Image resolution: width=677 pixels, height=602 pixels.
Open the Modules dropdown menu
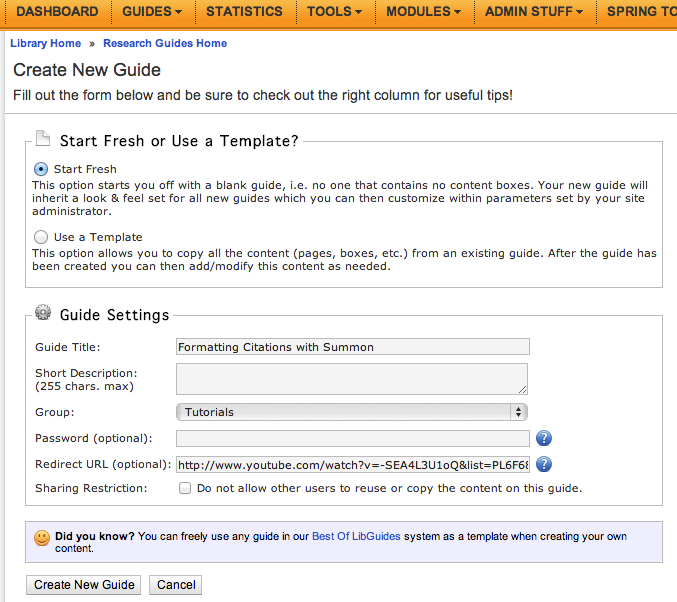423,12
